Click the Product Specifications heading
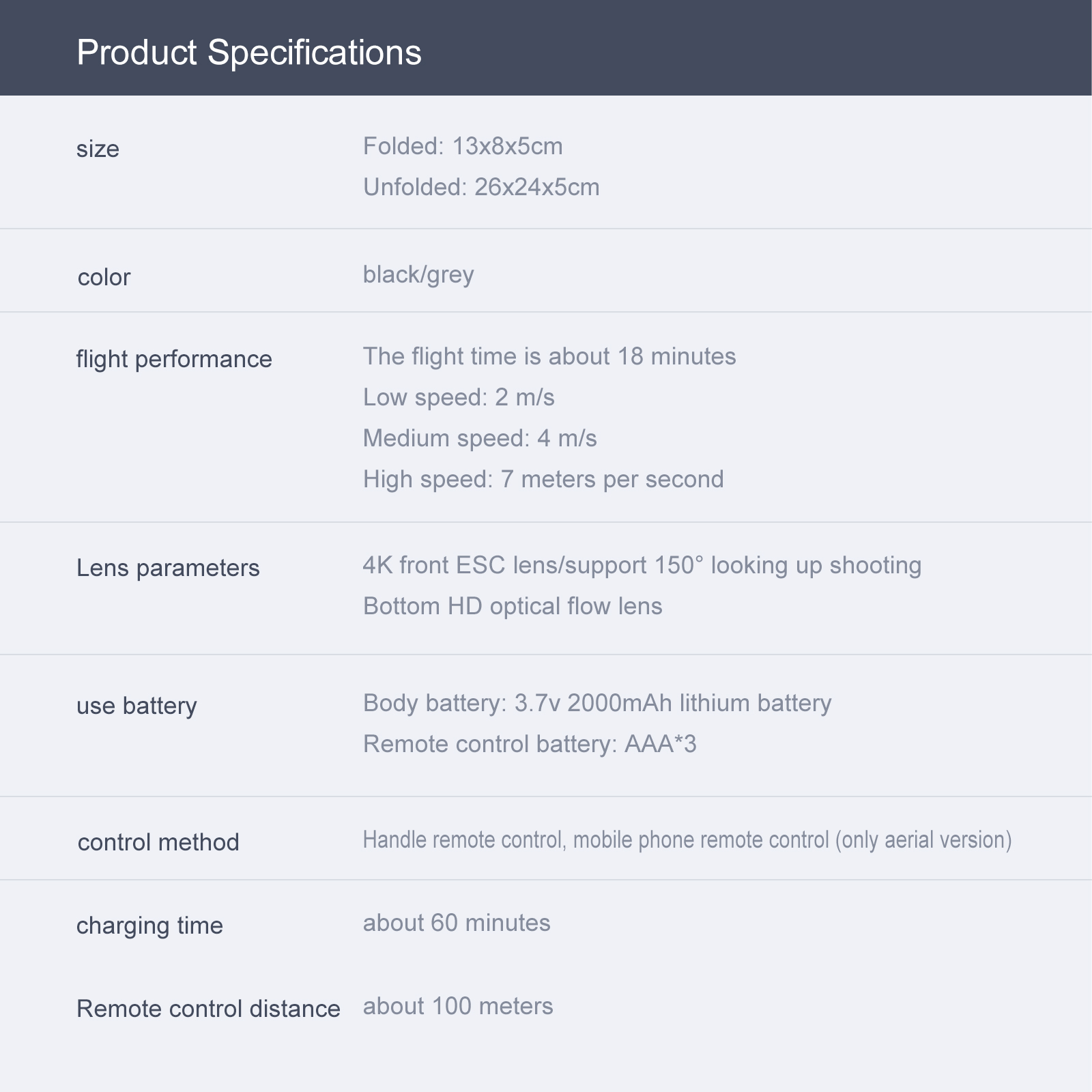The width and height of the screenshot is (1092, 1092). tap(249, 53)
